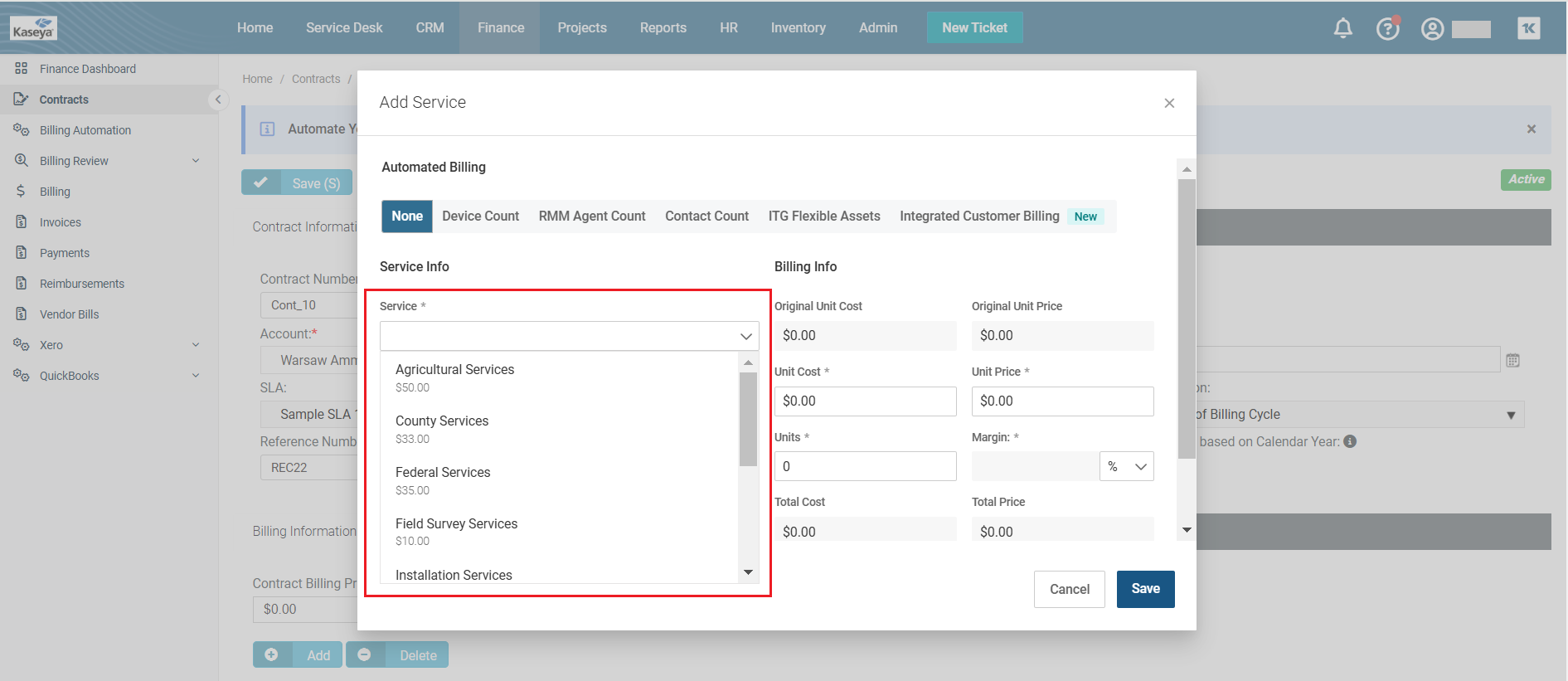Choose Federal Services from the list

[x=443, y=473]
